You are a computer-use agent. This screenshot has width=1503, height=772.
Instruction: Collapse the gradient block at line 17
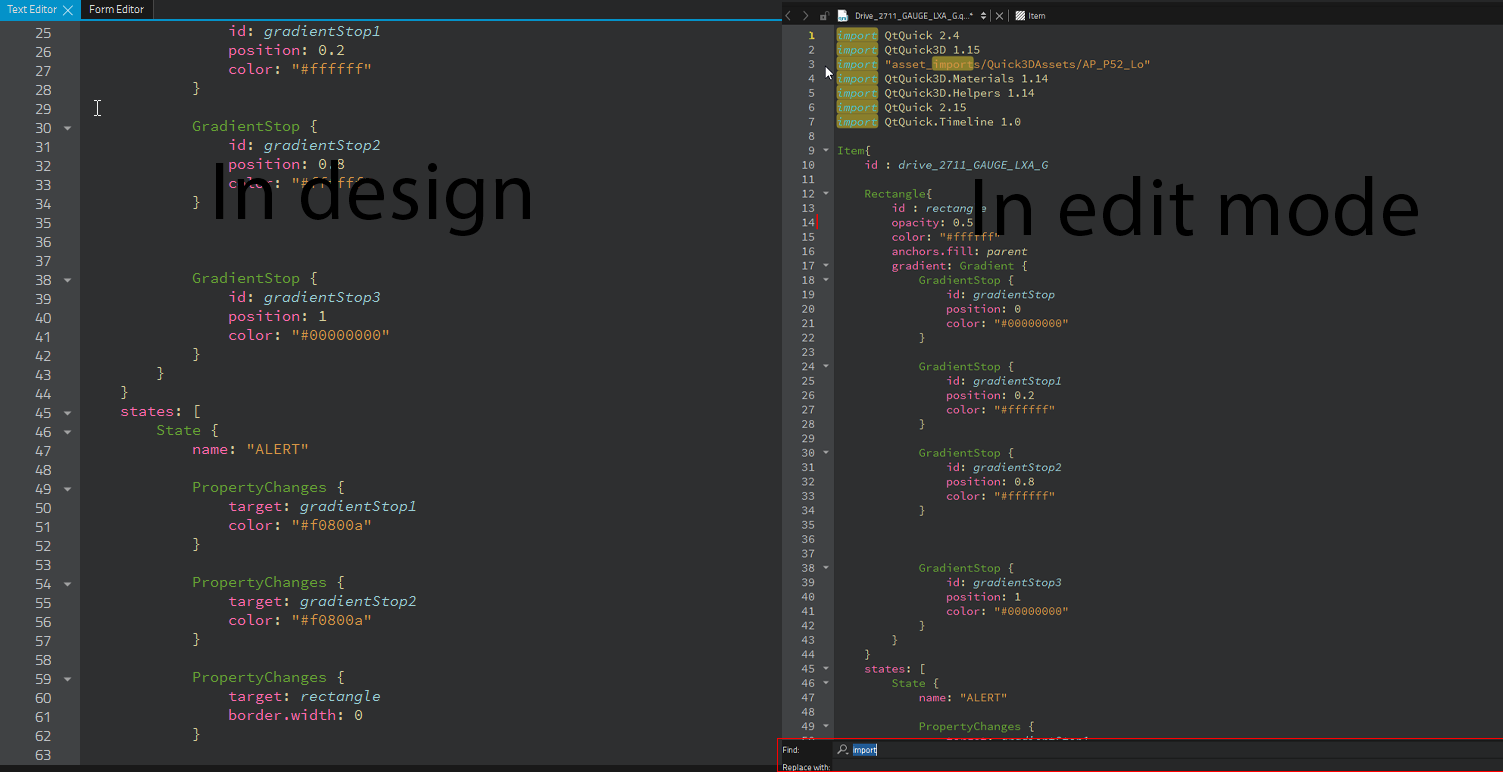click(x=826, y=266)
